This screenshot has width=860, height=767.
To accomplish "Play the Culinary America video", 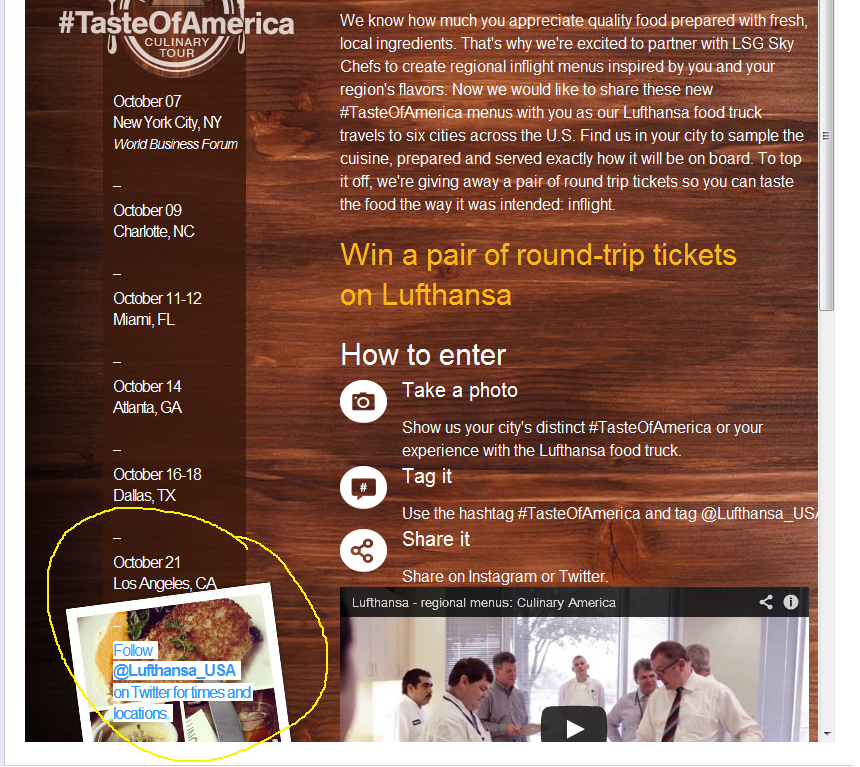I will click(x=574, y=727).
